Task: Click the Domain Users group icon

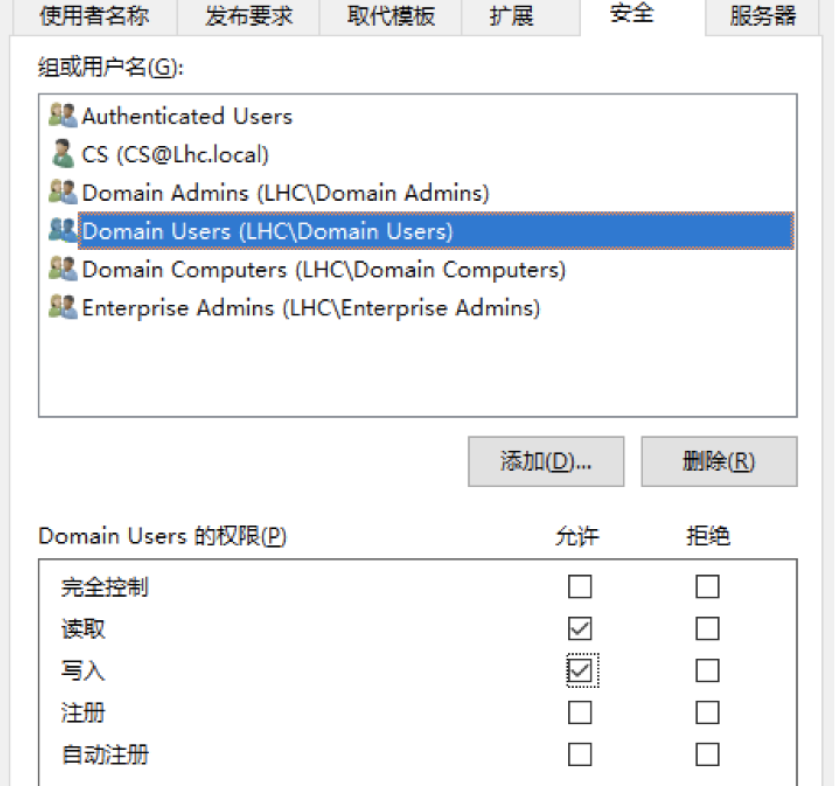Action: click(63, 231)
